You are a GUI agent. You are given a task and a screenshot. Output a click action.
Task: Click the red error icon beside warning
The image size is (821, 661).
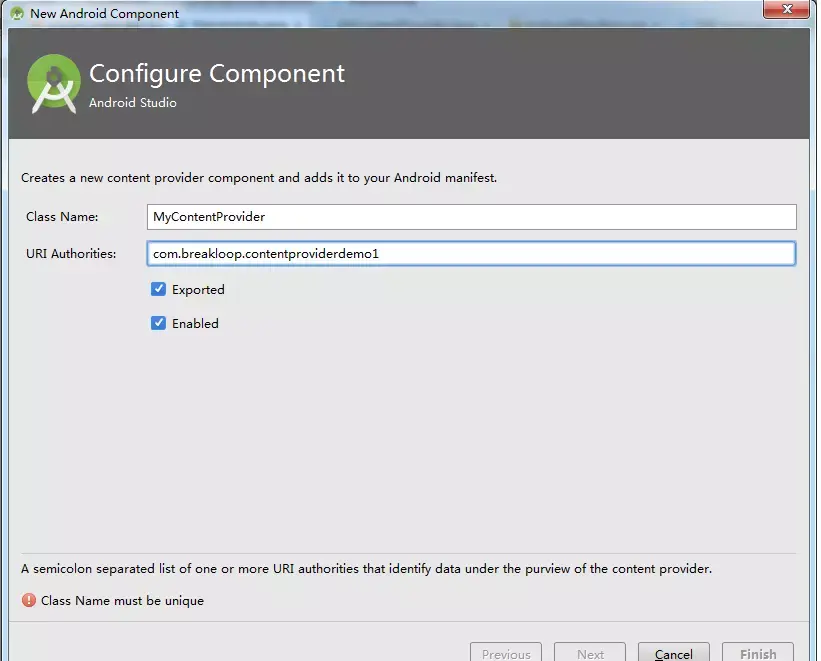pyautogui.click(x=29, y=600)
